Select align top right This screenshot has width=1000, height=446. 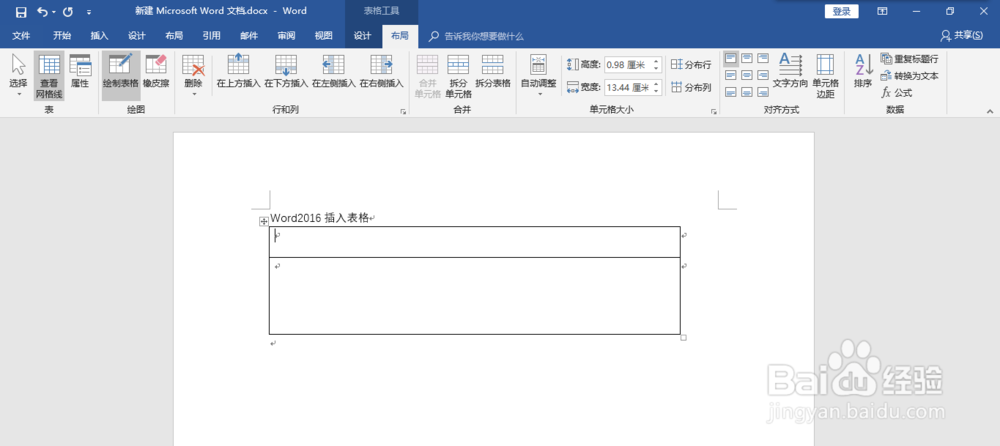click(763, 58)
